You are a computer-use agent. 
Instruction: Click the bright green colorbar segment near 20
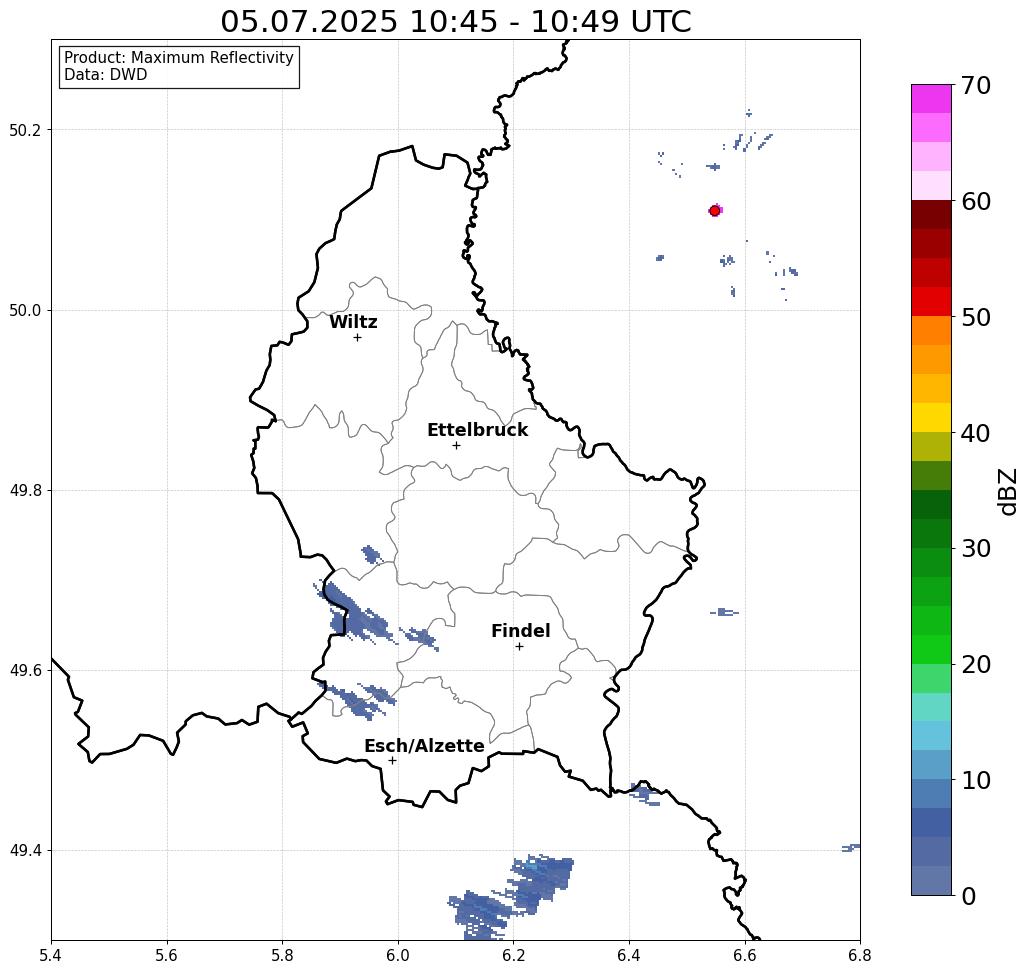click(x=931, y=649)
